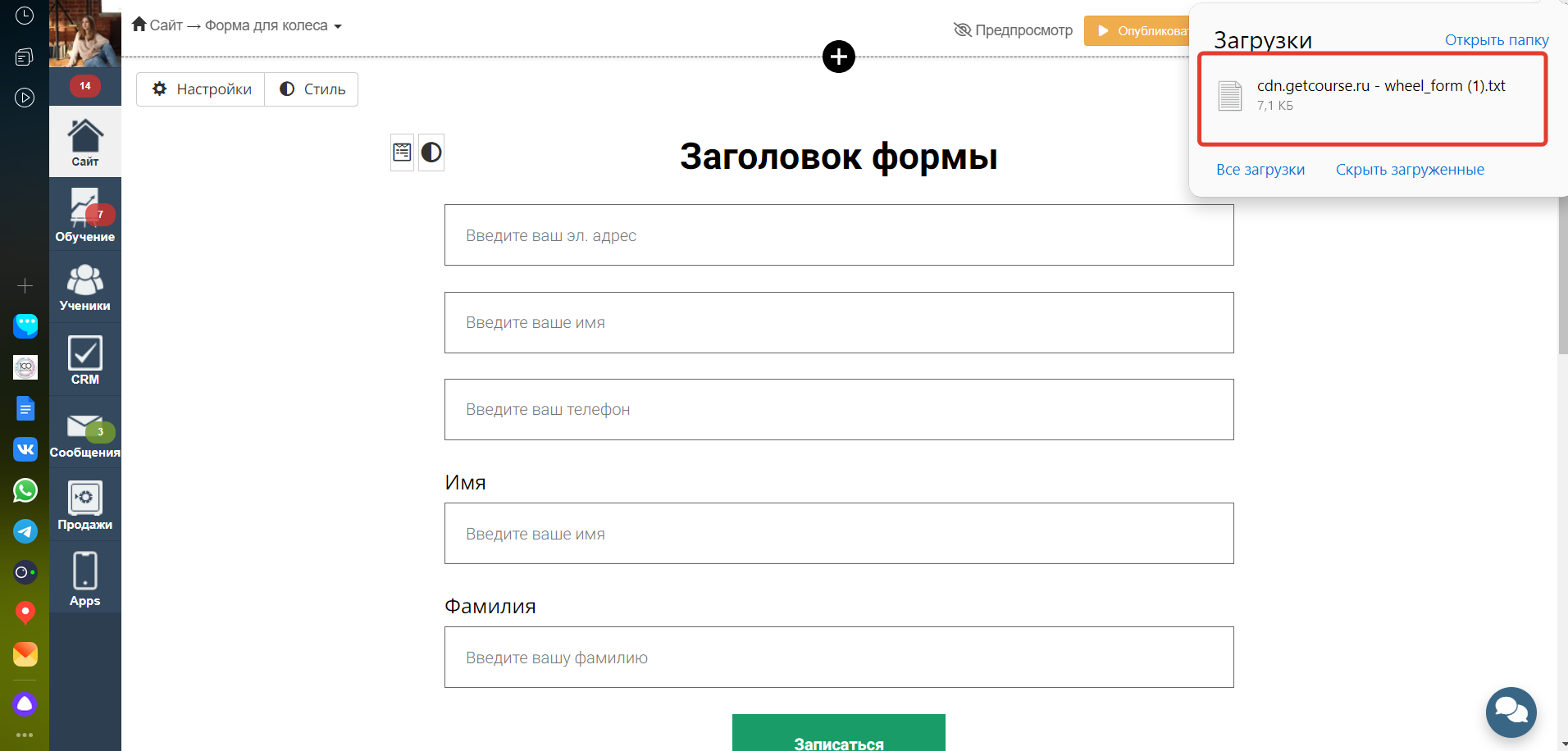This screenshot has width=1568, height=751.
Task: Open Сообщения in sidebar
Action: [84, 435]
